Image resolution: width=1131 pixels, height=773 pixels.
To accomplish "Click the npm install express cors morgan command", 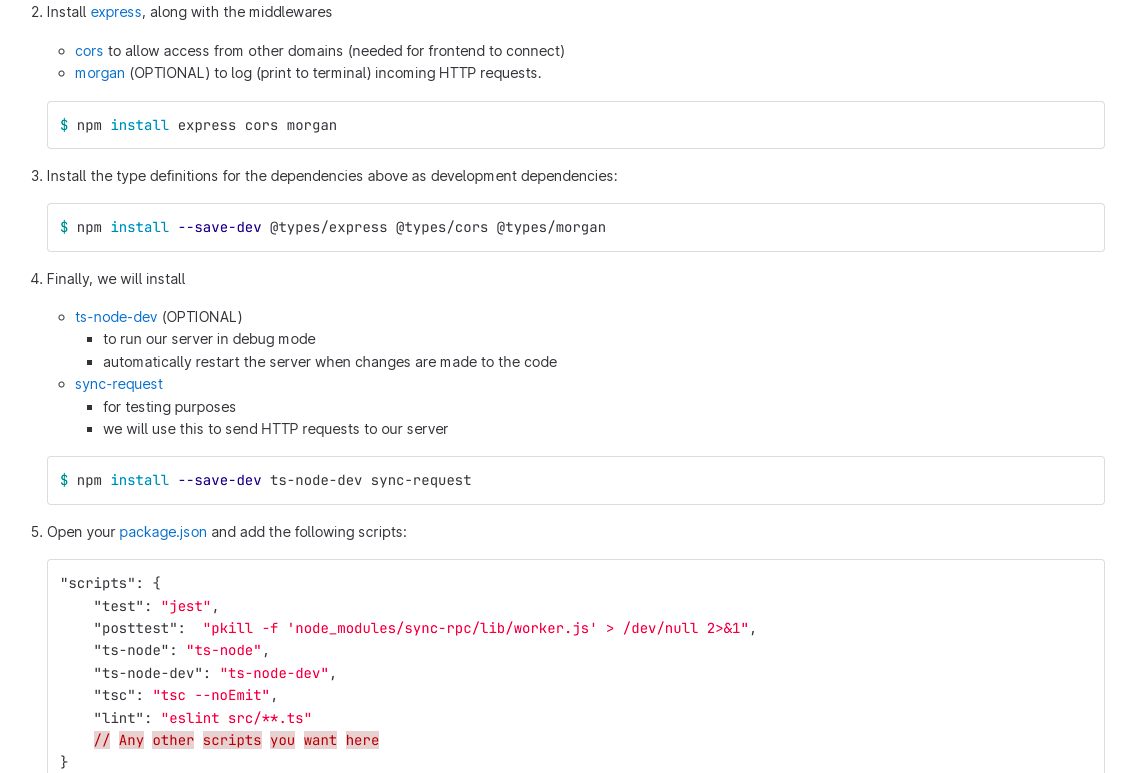I will (207, 125).
